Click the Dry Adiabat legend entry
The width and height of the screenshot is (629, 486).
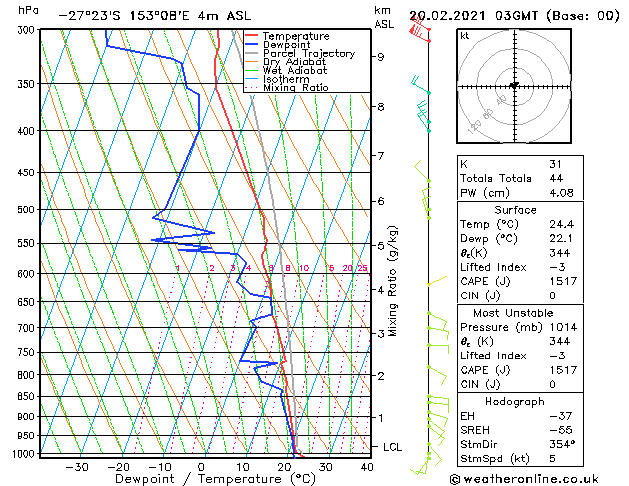[x=286, y=62]
